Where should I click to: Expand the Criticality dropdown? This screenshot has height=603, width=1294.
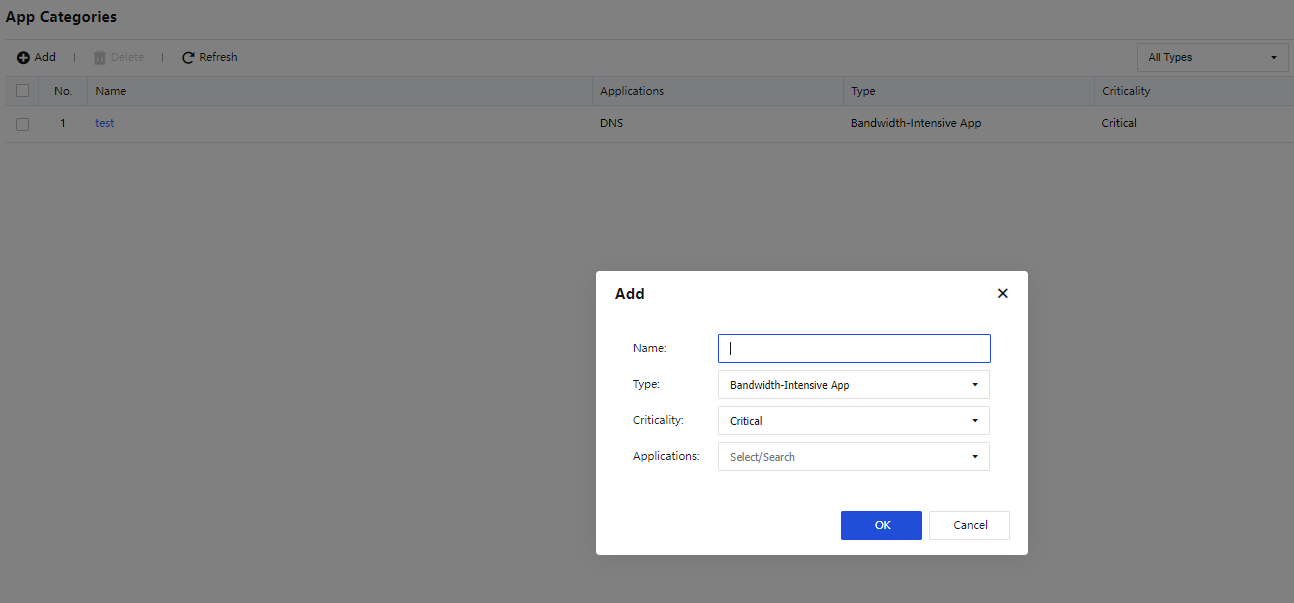coord(853,421)
